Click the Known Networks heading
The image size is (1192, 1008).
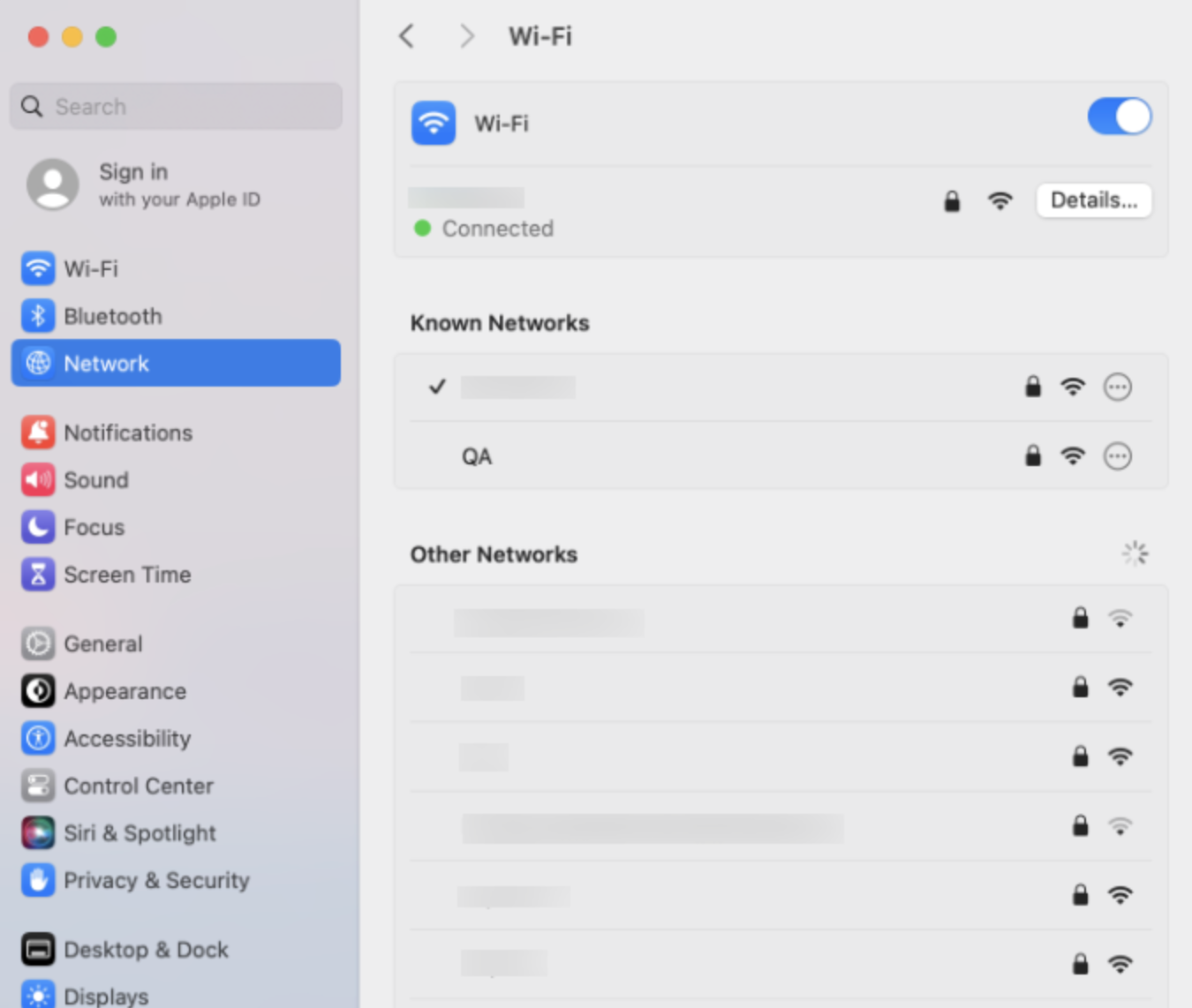500,323
